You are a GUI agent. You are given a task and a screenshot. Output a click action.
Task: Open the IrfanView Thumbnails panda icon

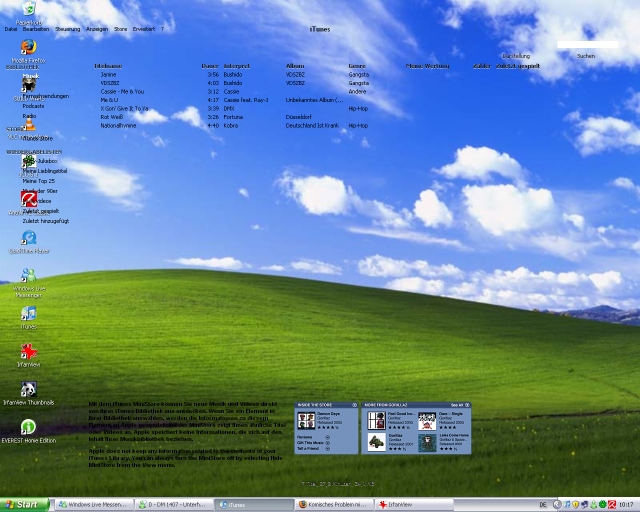(x=29, y=389)
